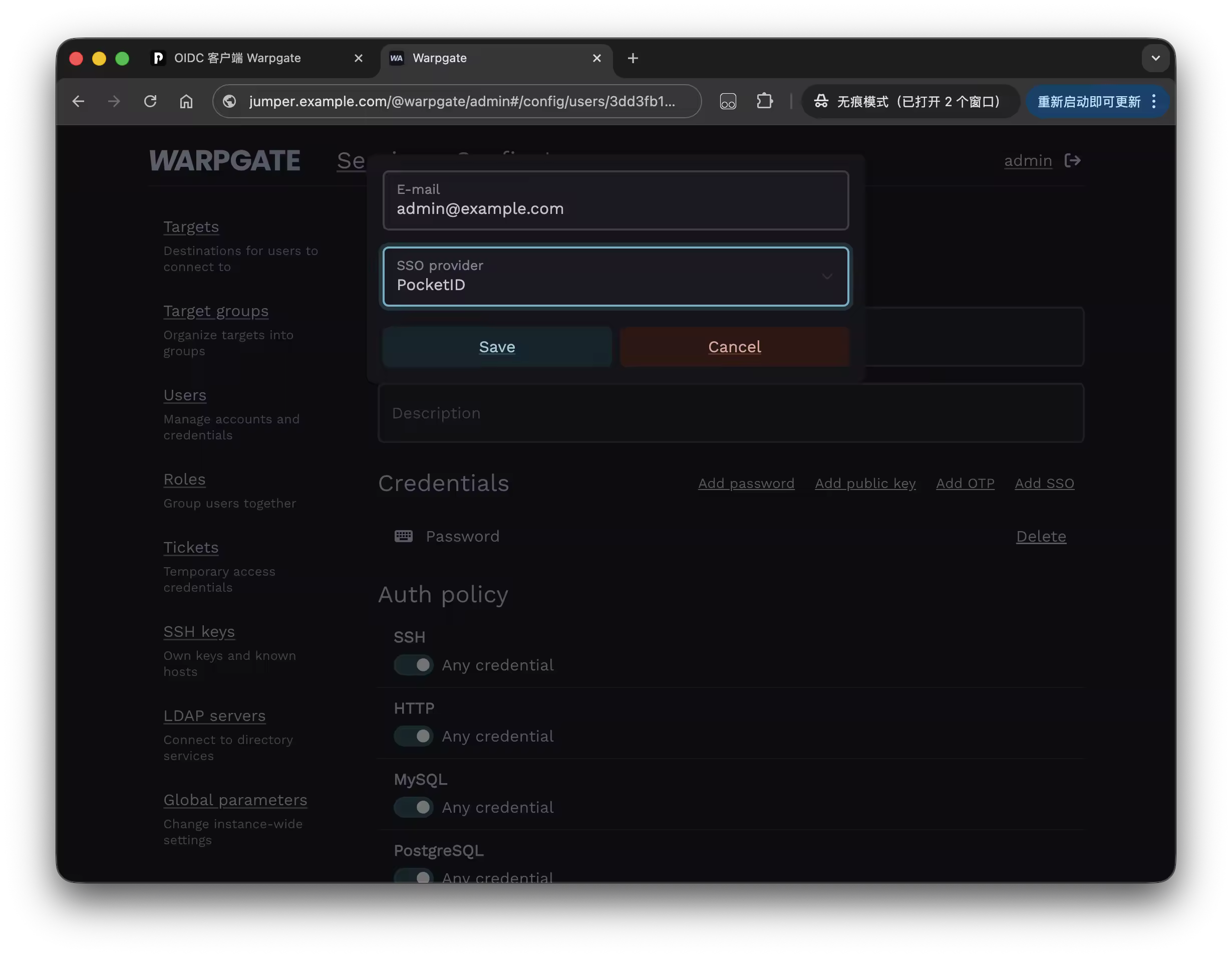
Task: Open Targets in the sidebar
Action: (x=191, y=227)
